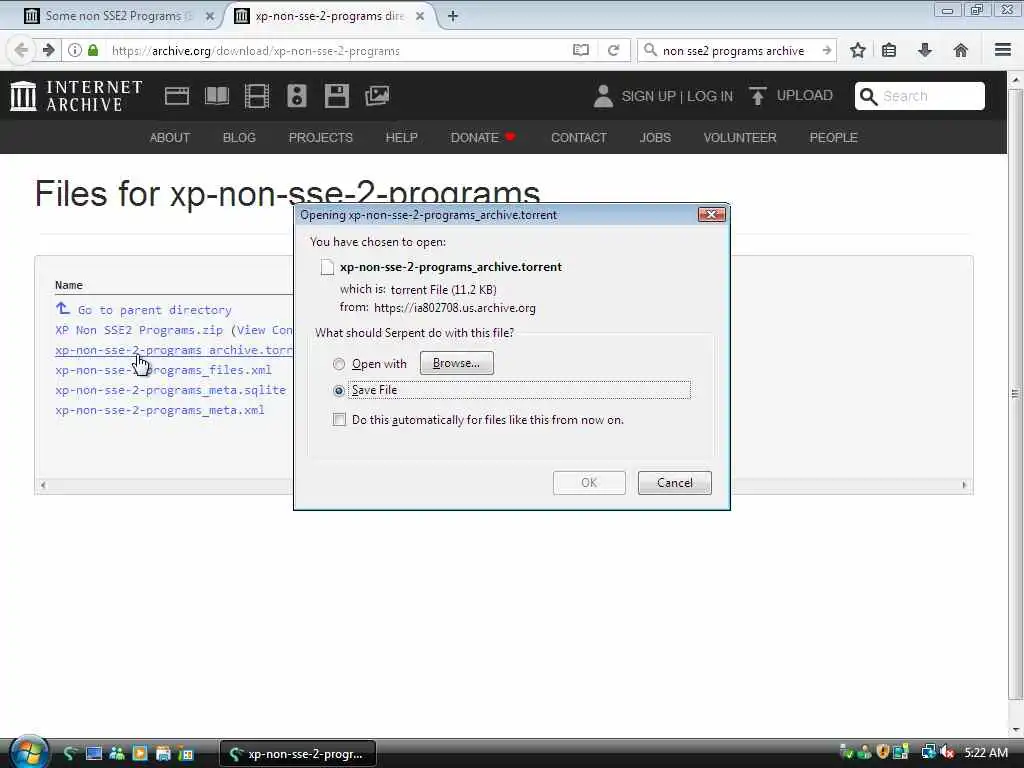This screenshot has height=768, width=1024.
Task: Click the search go arrow in the search box
Action: (x=826, y=50)
